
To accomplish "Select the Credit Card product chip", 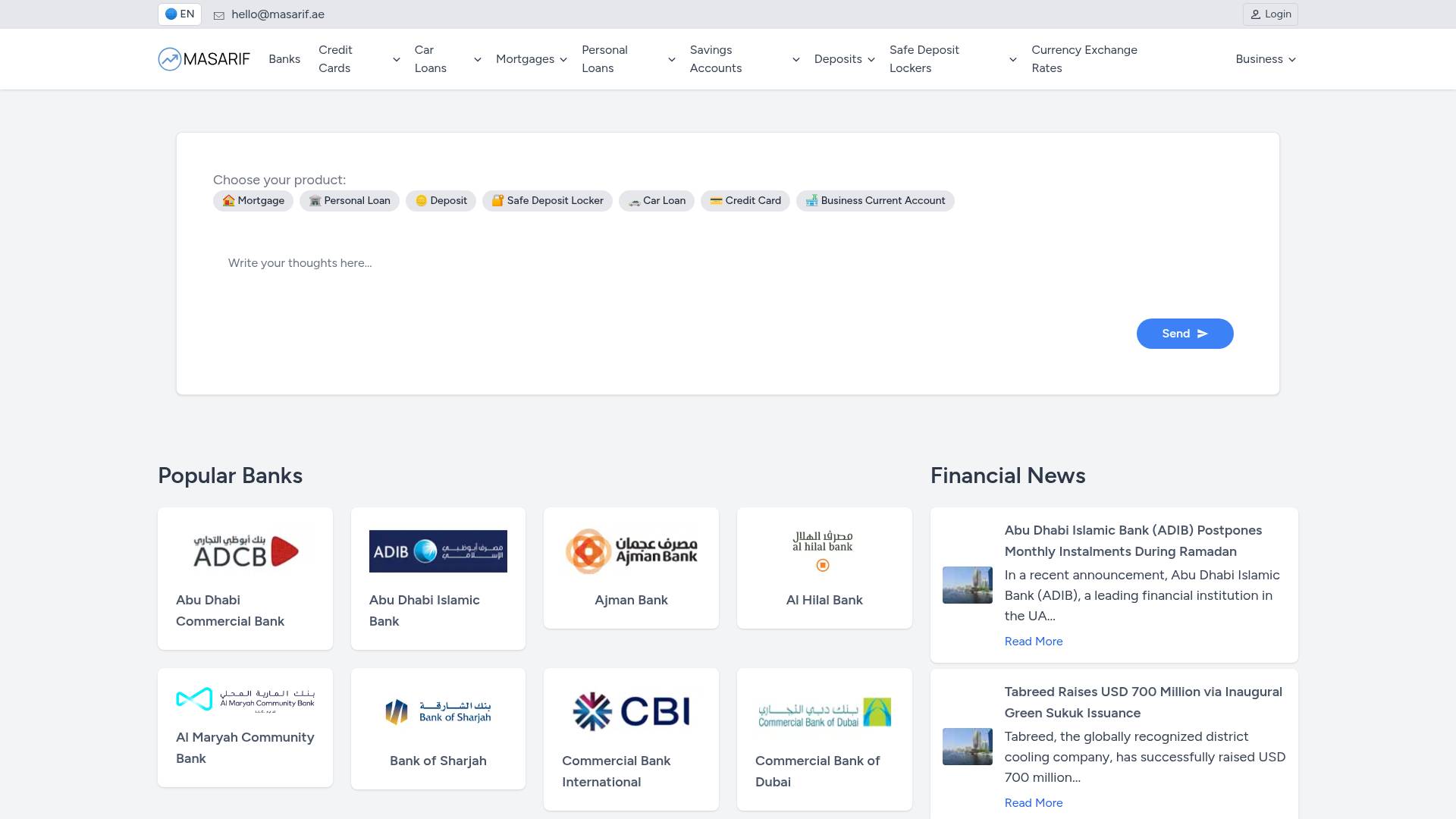I will tap(745, 201).
